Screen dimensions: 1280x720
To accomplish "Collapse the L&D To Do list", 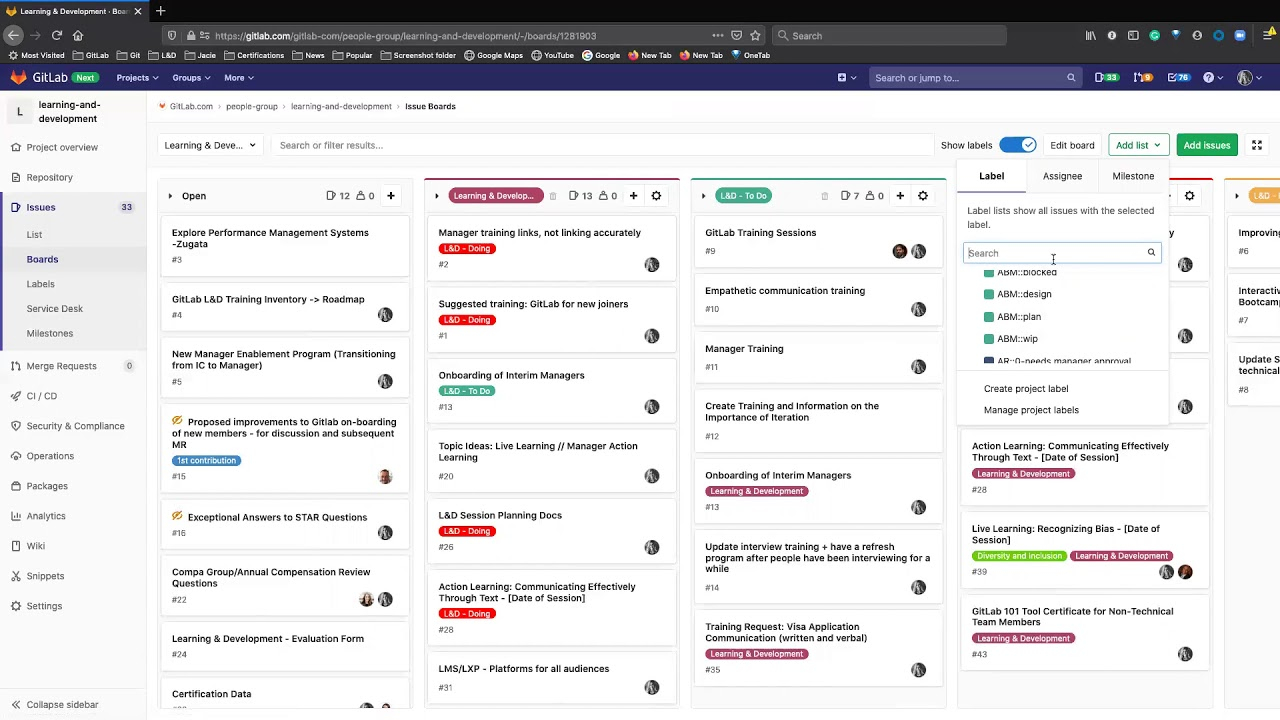I will 703,196.
